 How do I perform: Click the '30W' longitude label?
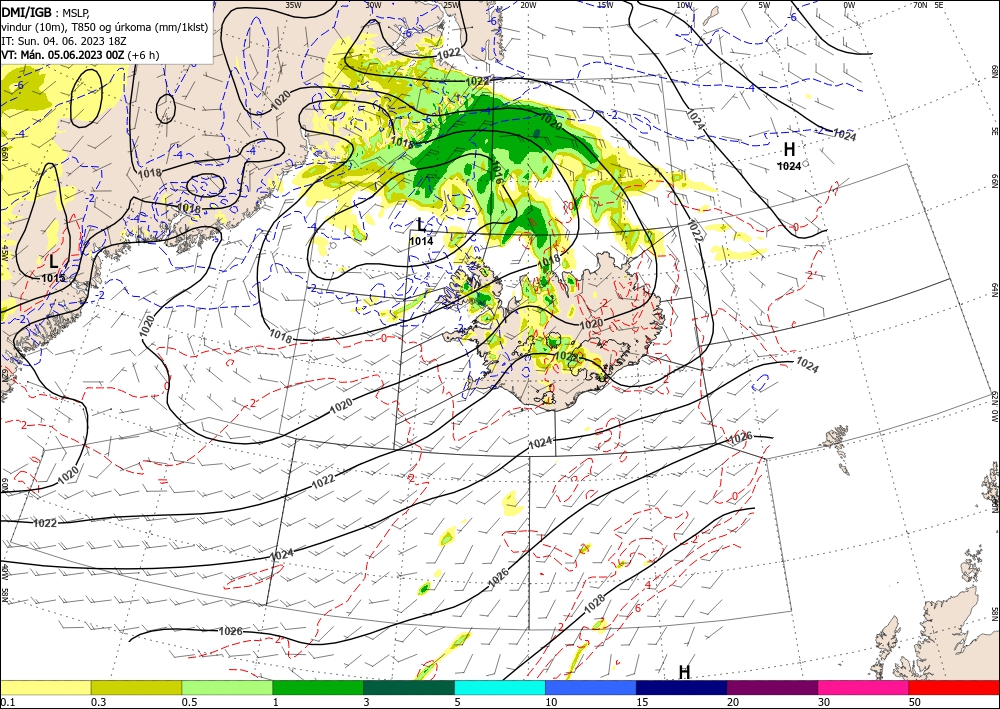pyautogui.click(x=373, y=5)
